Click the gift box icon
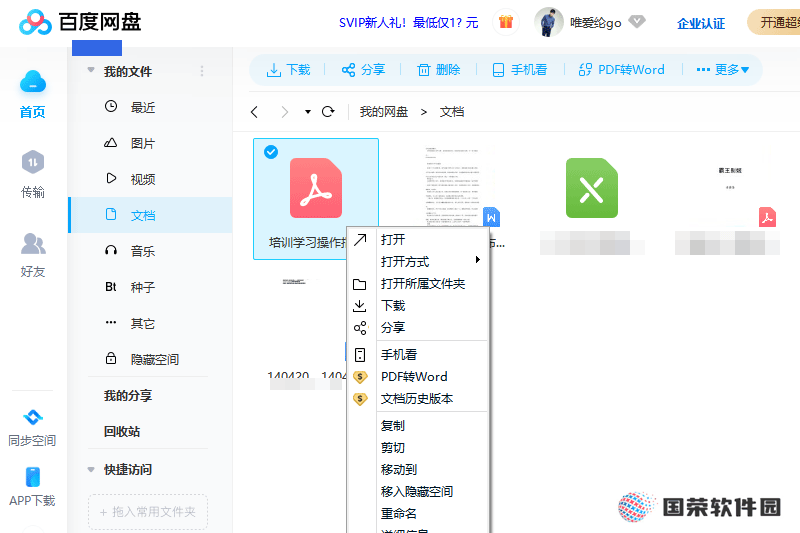Image resolution: width=800 pixels, height=533 pixels. point(506,22)
